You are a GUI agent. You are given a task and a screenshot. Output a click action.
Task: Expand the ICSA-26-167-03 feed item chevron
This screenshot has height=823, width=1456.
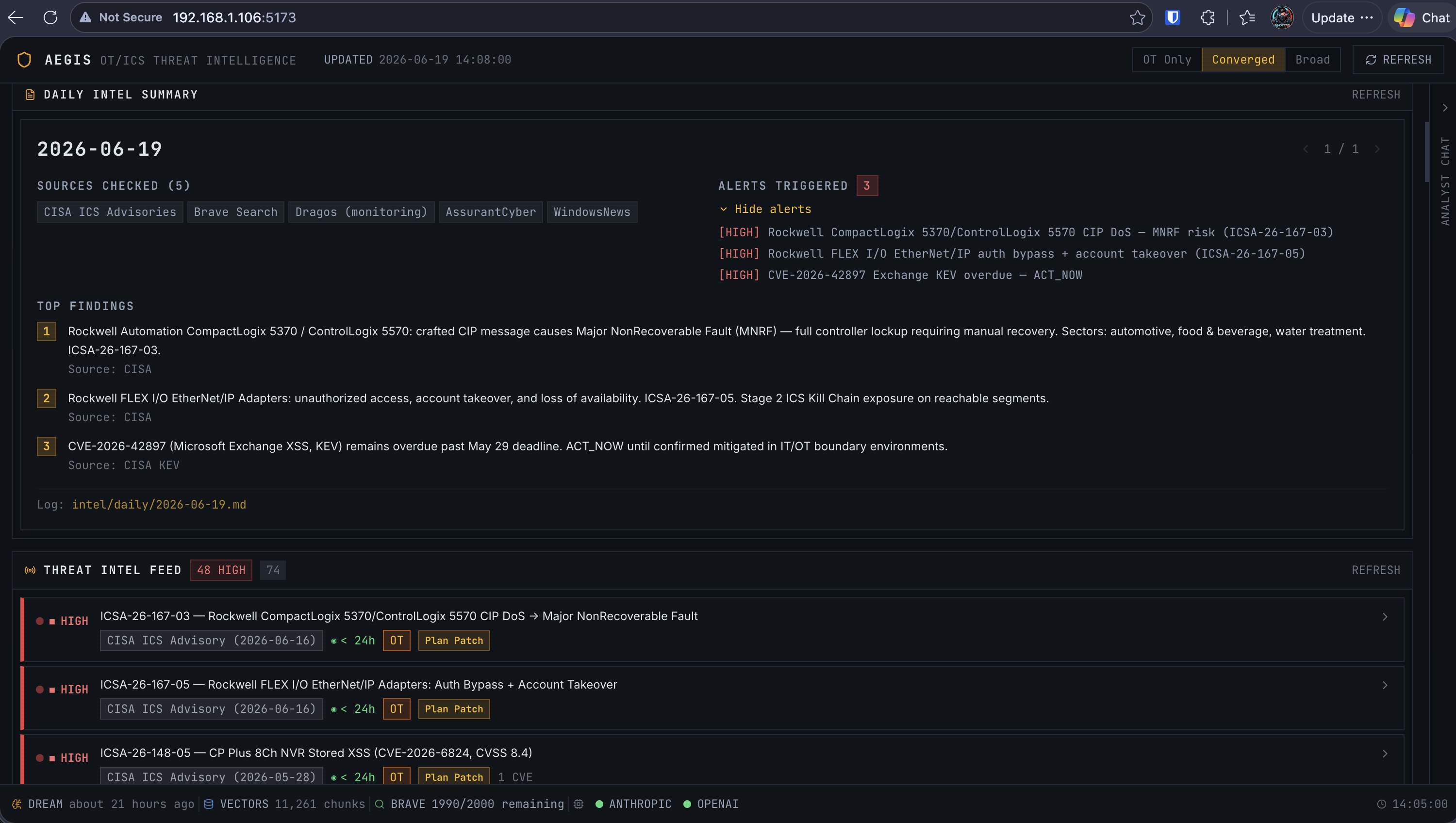1385,617
